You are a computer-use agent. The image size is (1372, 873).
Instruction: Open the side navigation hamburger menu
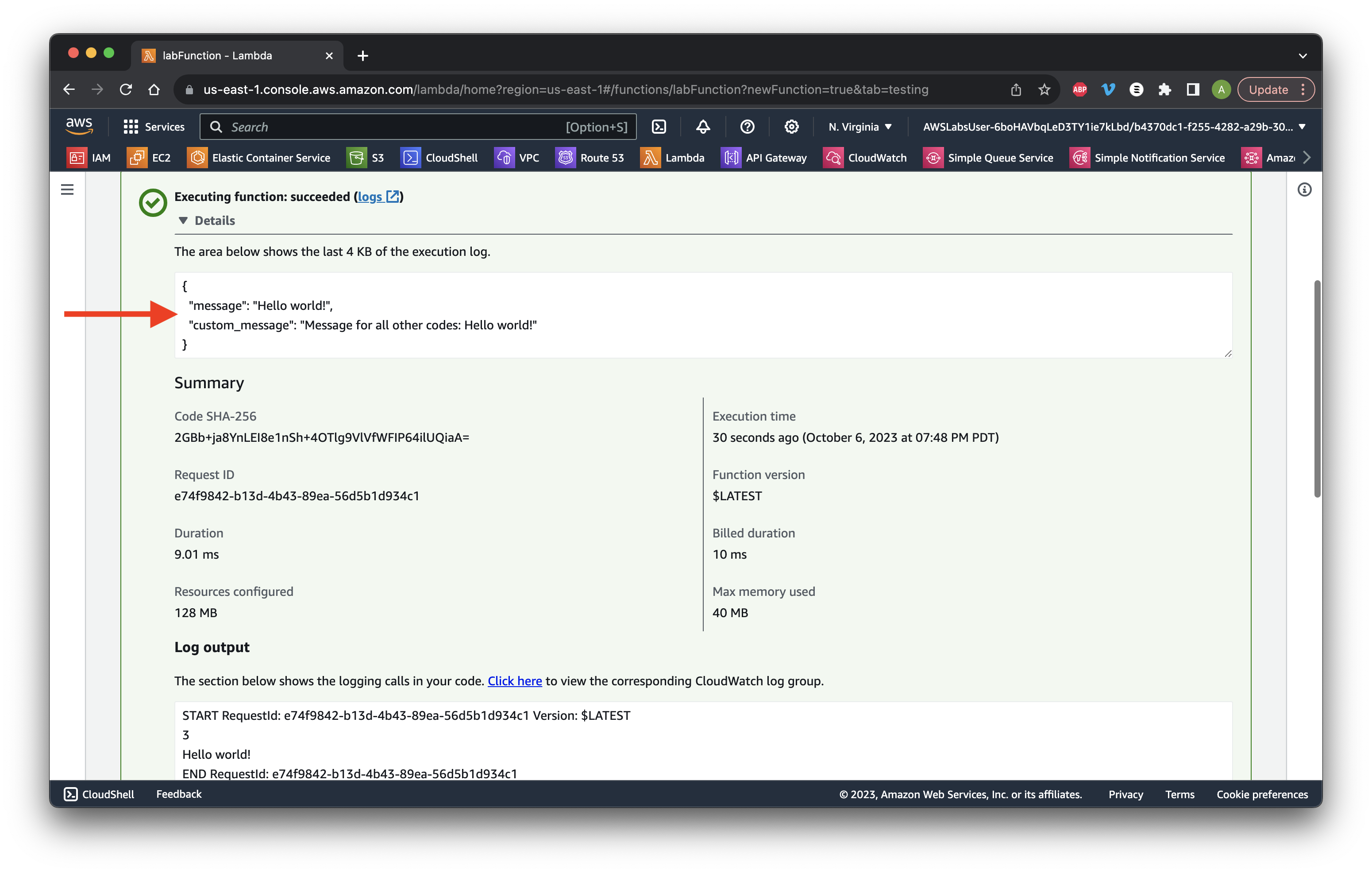tap(67, 189)
